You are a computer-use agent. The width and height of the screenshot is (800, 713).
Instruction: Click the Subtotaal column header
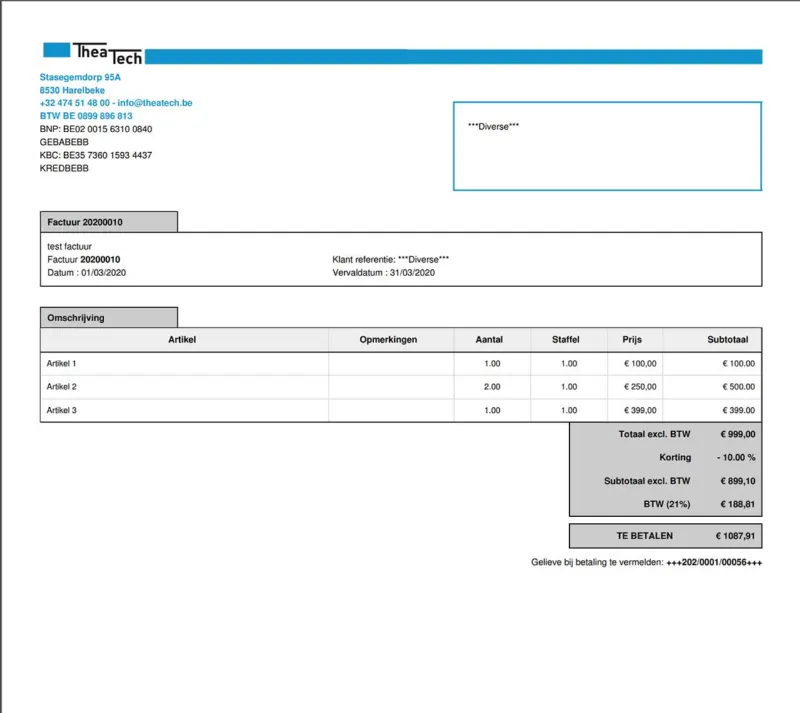pyautogui.click(x=728, y=339)
